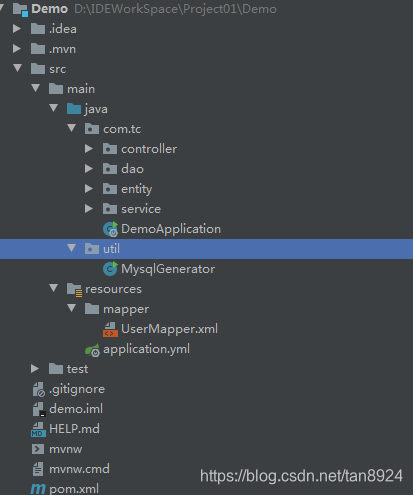
Task: Click the HELP.md markdown icon
Action: (38, 429)
